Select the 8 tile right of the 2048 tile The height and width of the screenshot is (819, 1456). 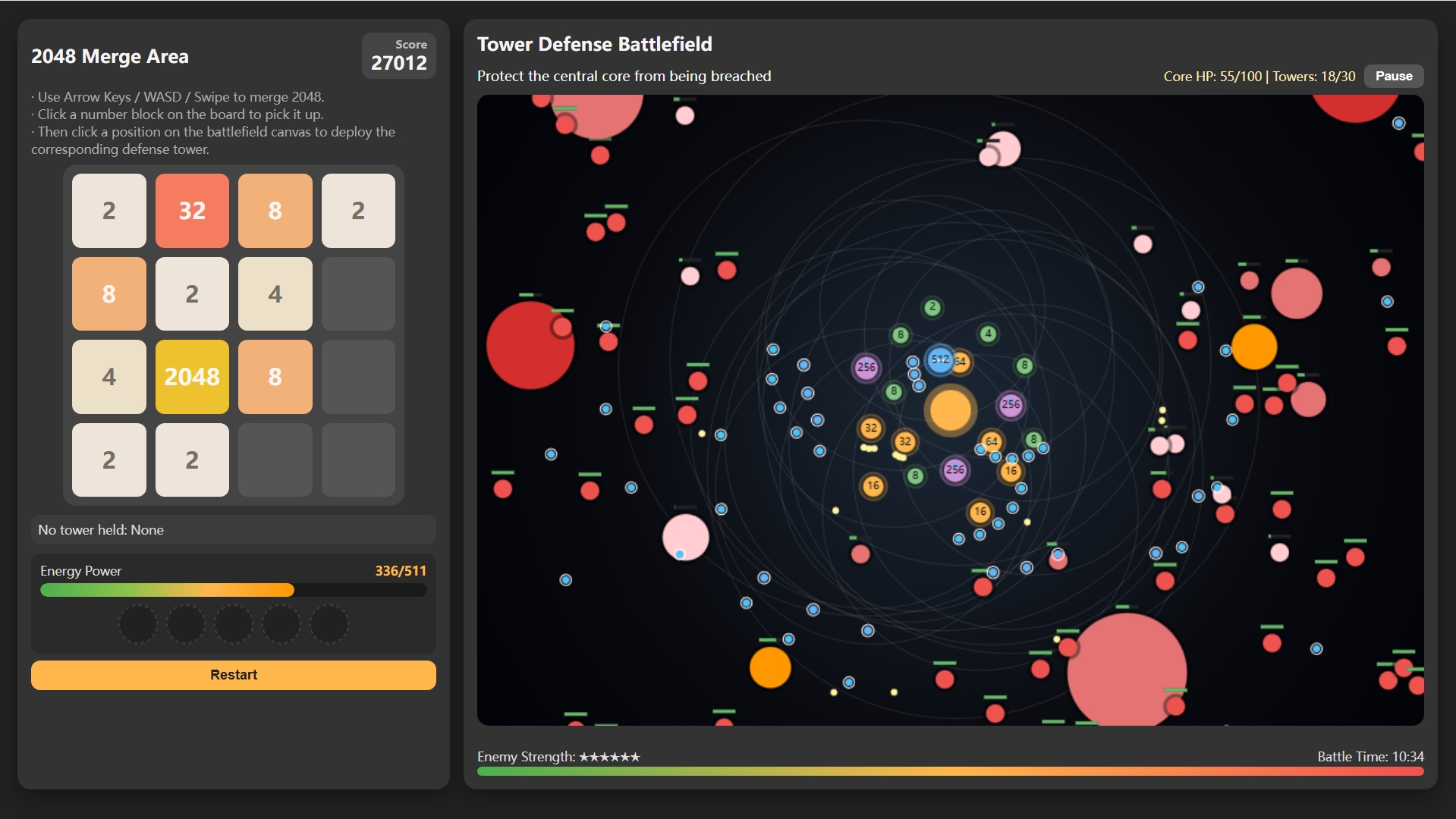click(275, 377)
